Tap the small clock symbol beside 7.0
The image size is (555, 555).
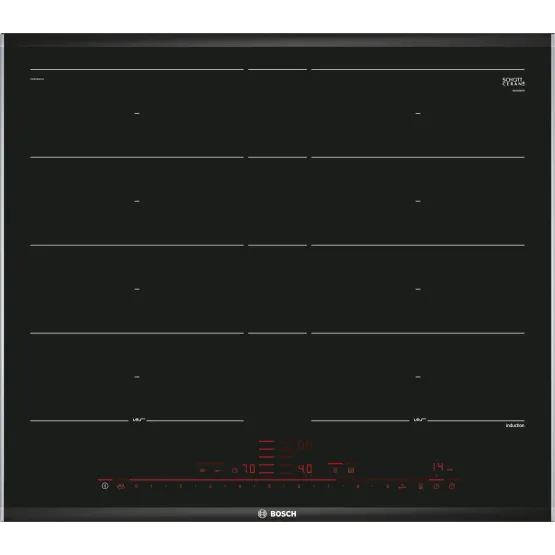point(235,470)
